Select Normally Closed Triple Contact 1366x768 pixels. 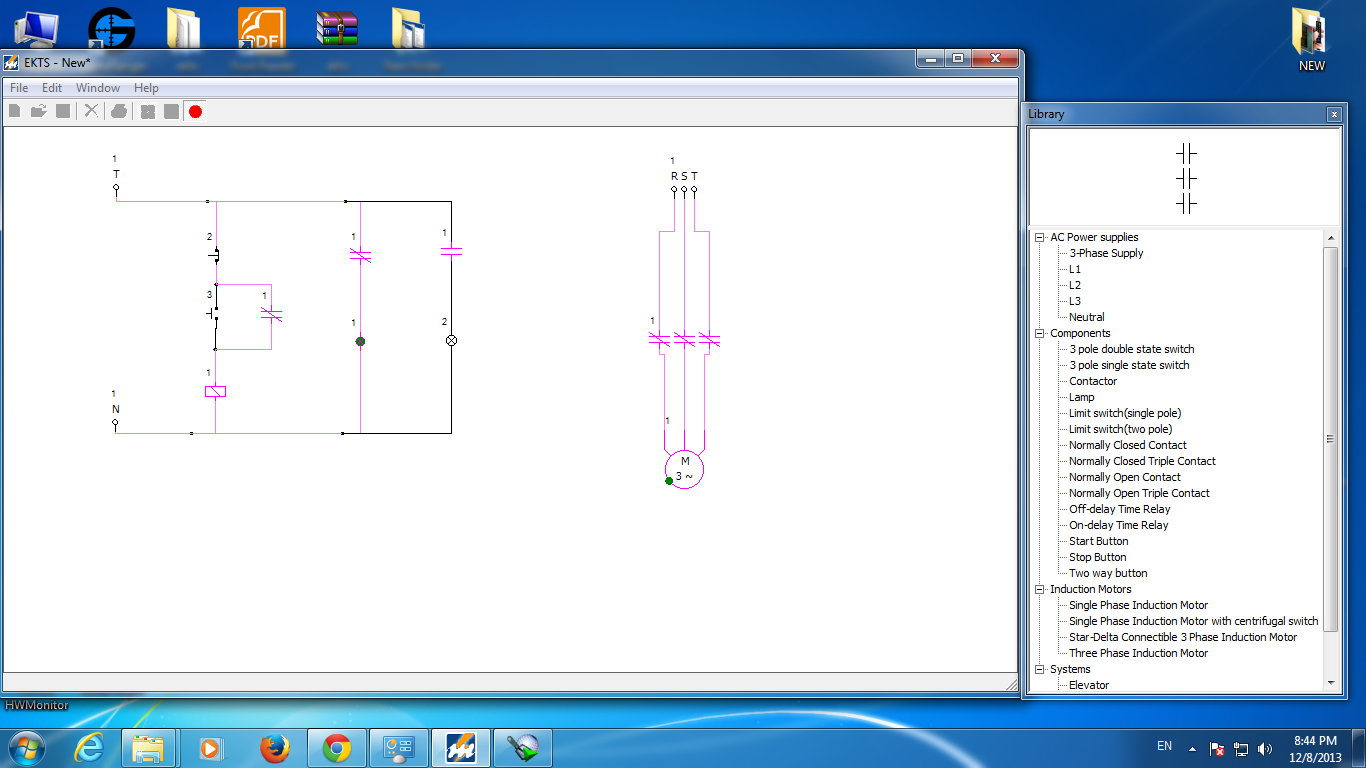(x=1142, y=461)
